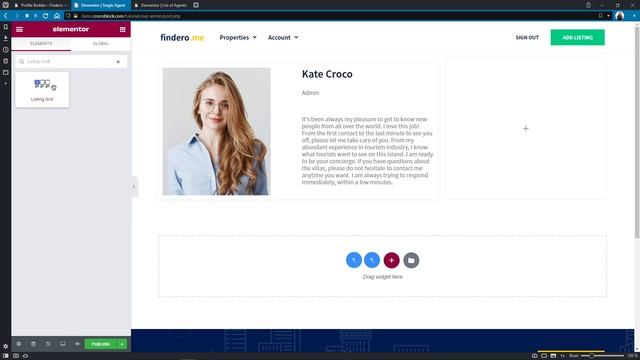Screen dimensions: 640x360
Task: Click the Sign Out link
Action: pyautogui.click(x=527, y=38)
